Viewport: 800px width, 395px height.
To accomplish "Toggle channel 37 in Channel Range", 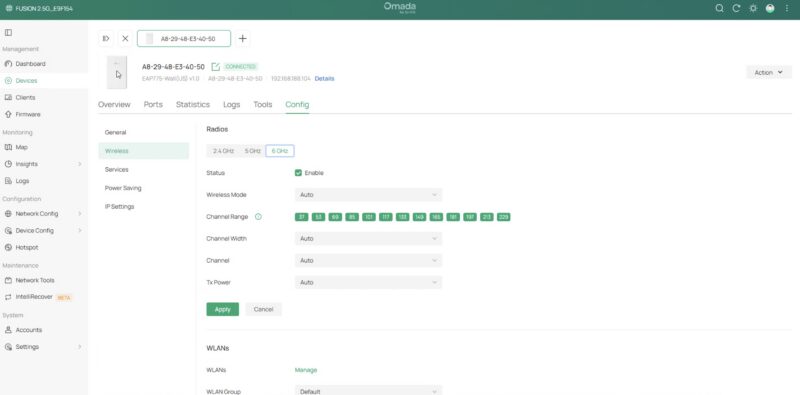I will click(x=302, y=217).
